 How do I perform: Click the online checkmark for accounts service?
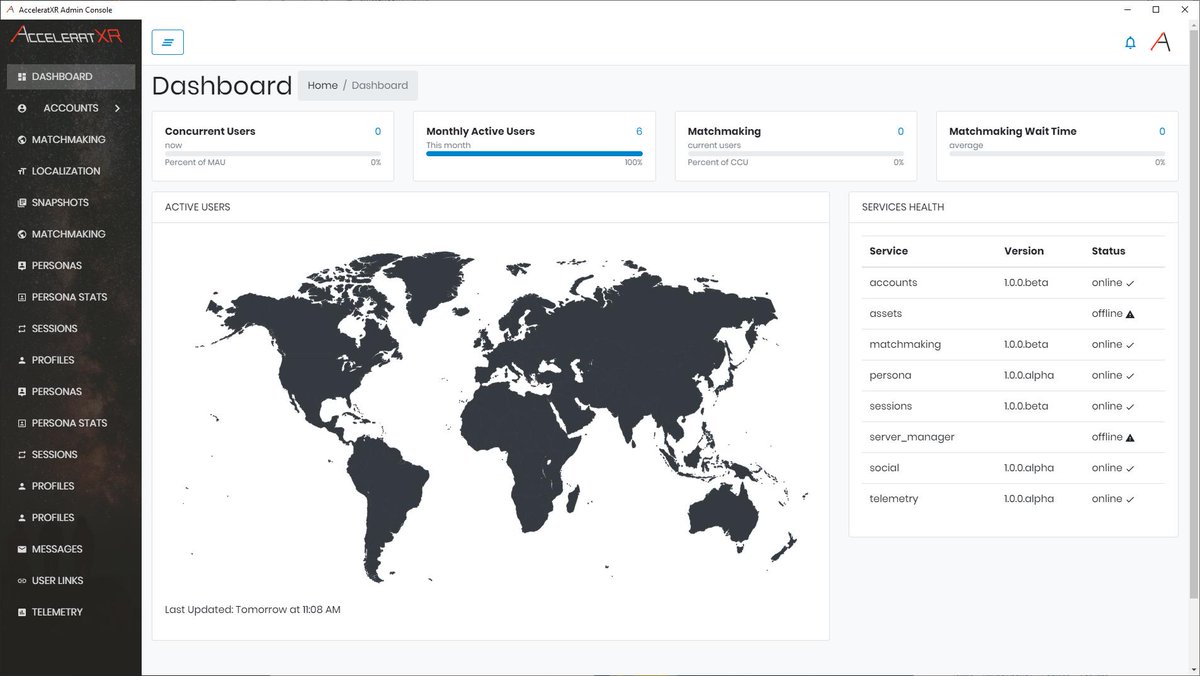pos(1130,283)
